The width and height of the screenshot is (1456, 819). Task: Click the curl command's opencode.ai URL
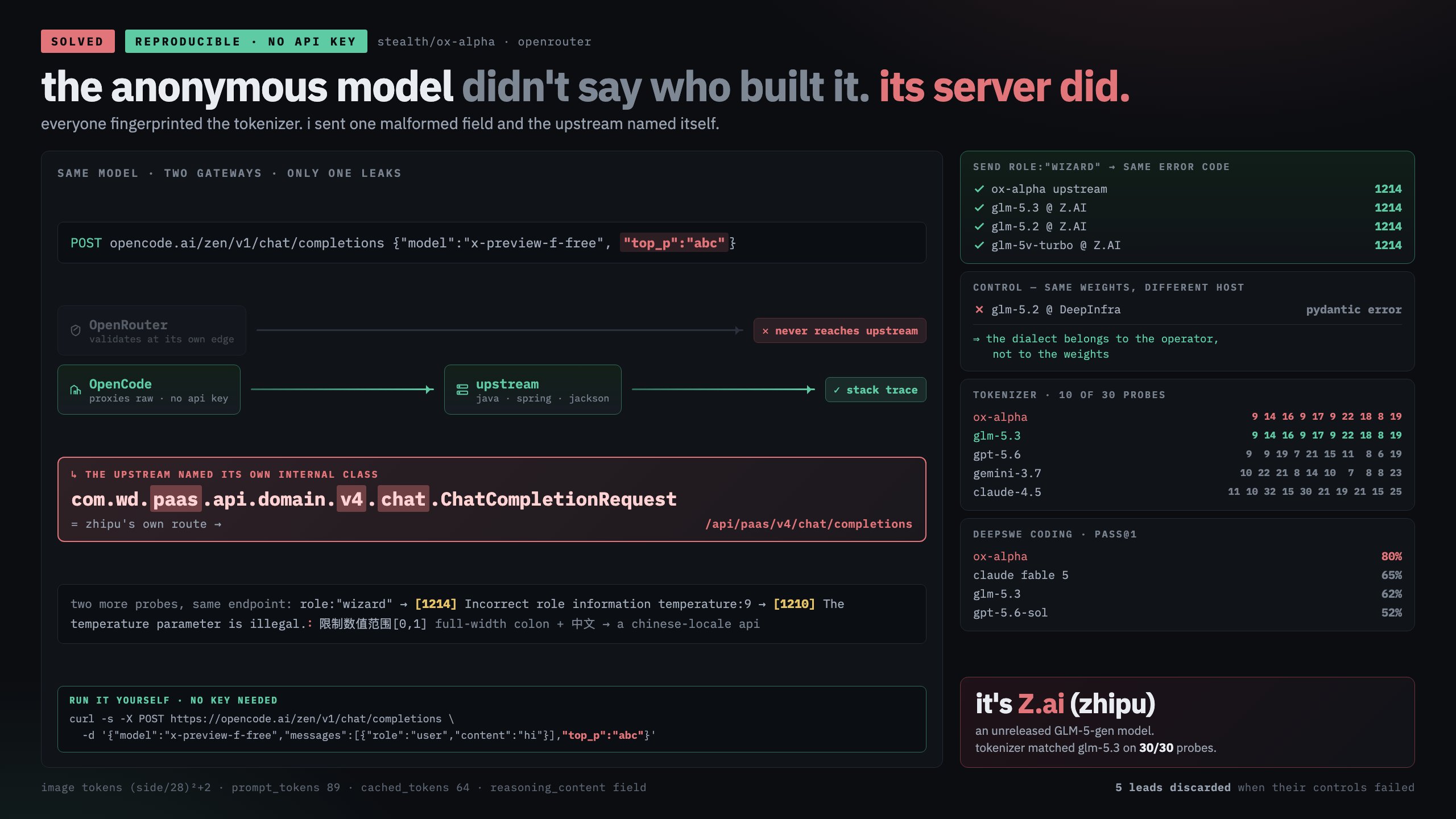306,719
